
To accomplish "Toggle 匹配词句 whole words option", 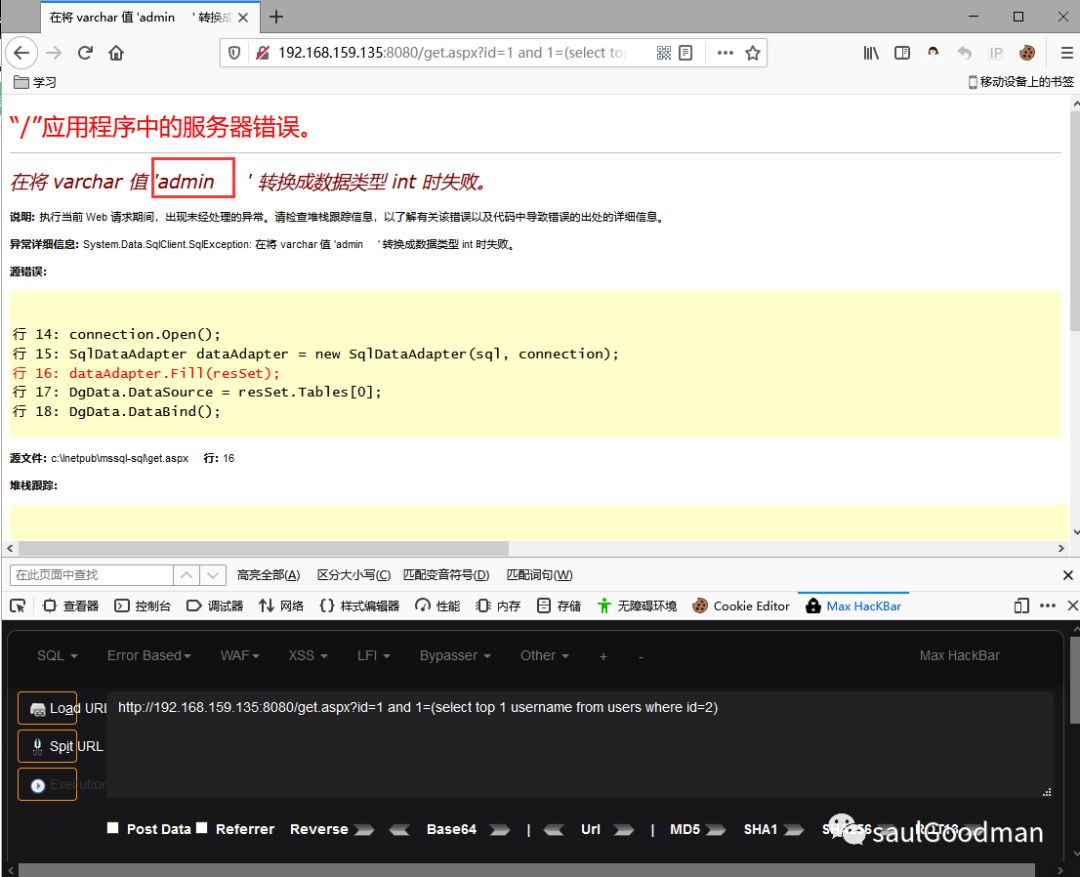I will click(x=539, y=575).
